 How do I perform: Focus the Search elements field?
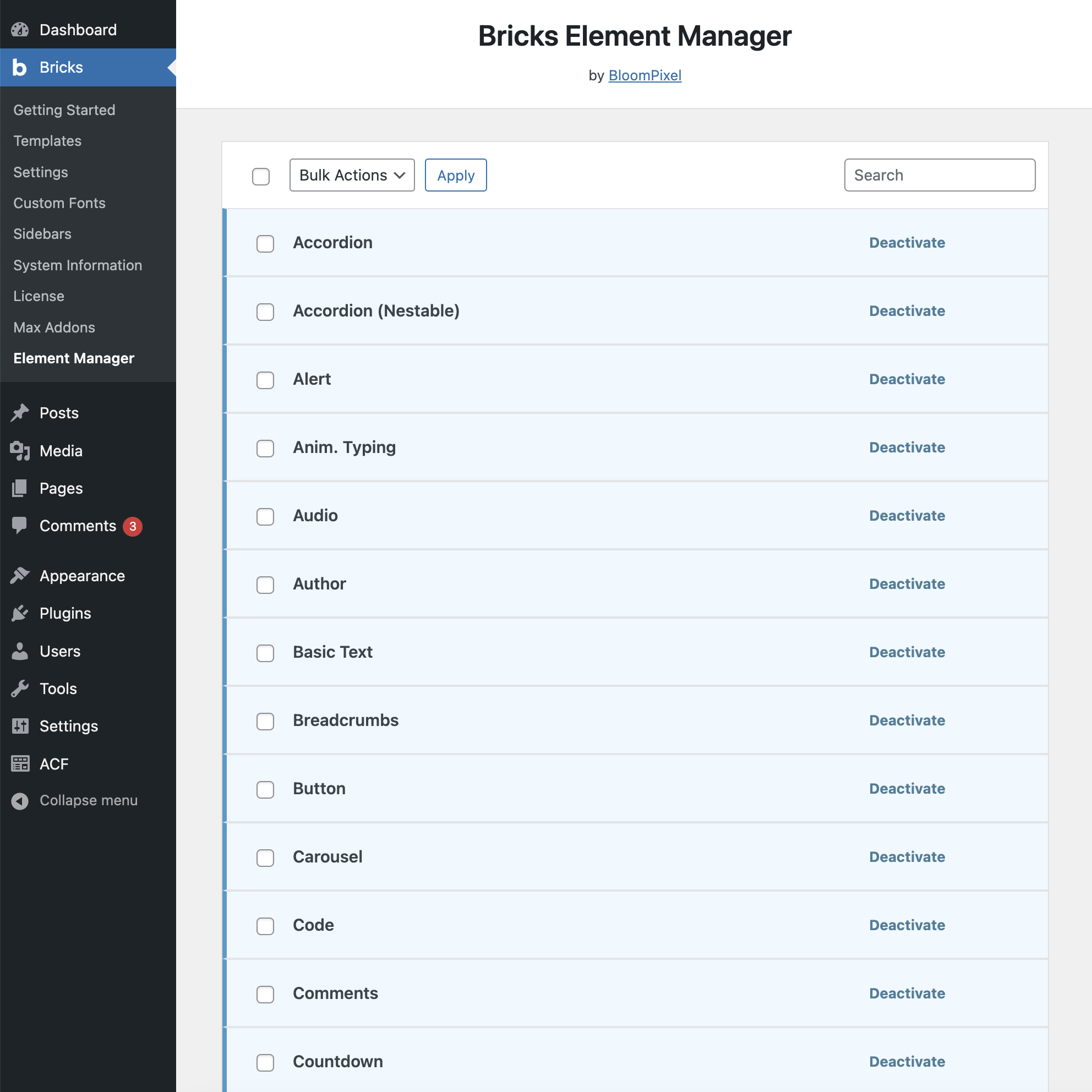(940, 175)
